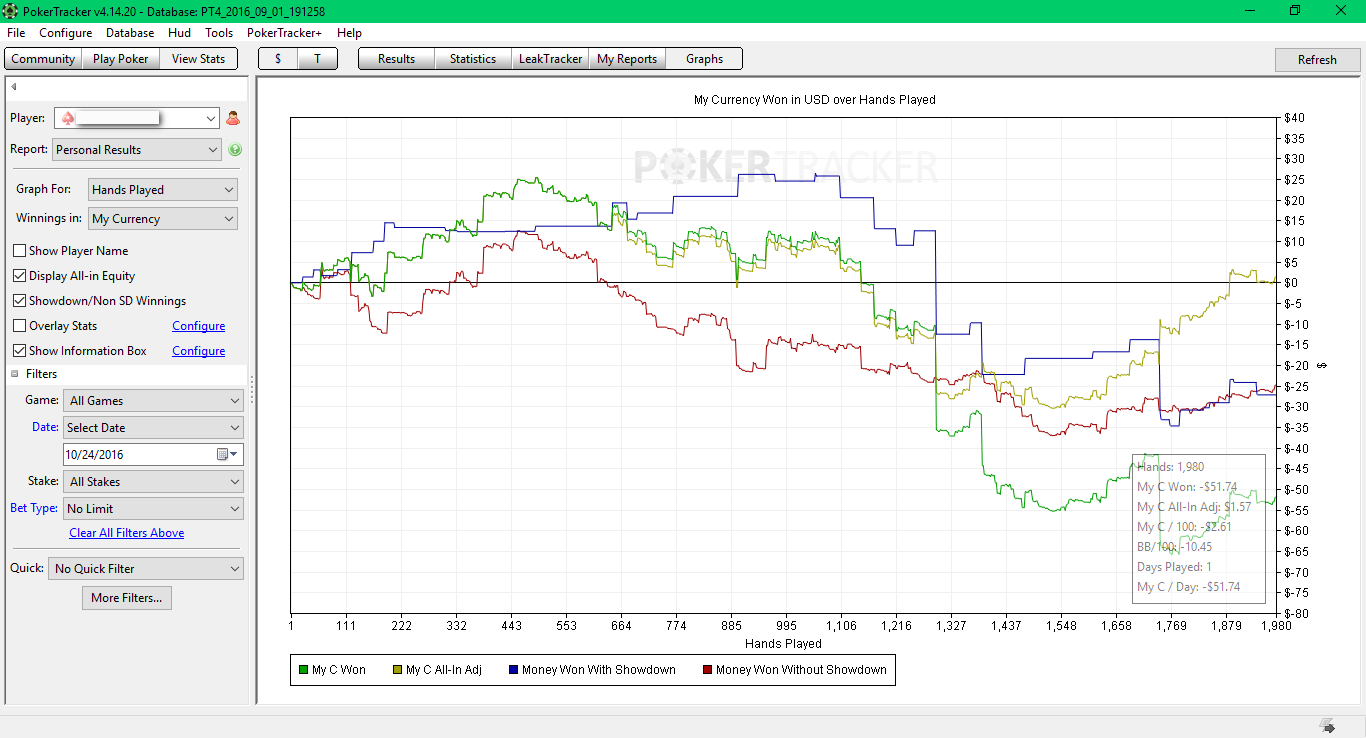Select the View Stats tab

point(199,59)
